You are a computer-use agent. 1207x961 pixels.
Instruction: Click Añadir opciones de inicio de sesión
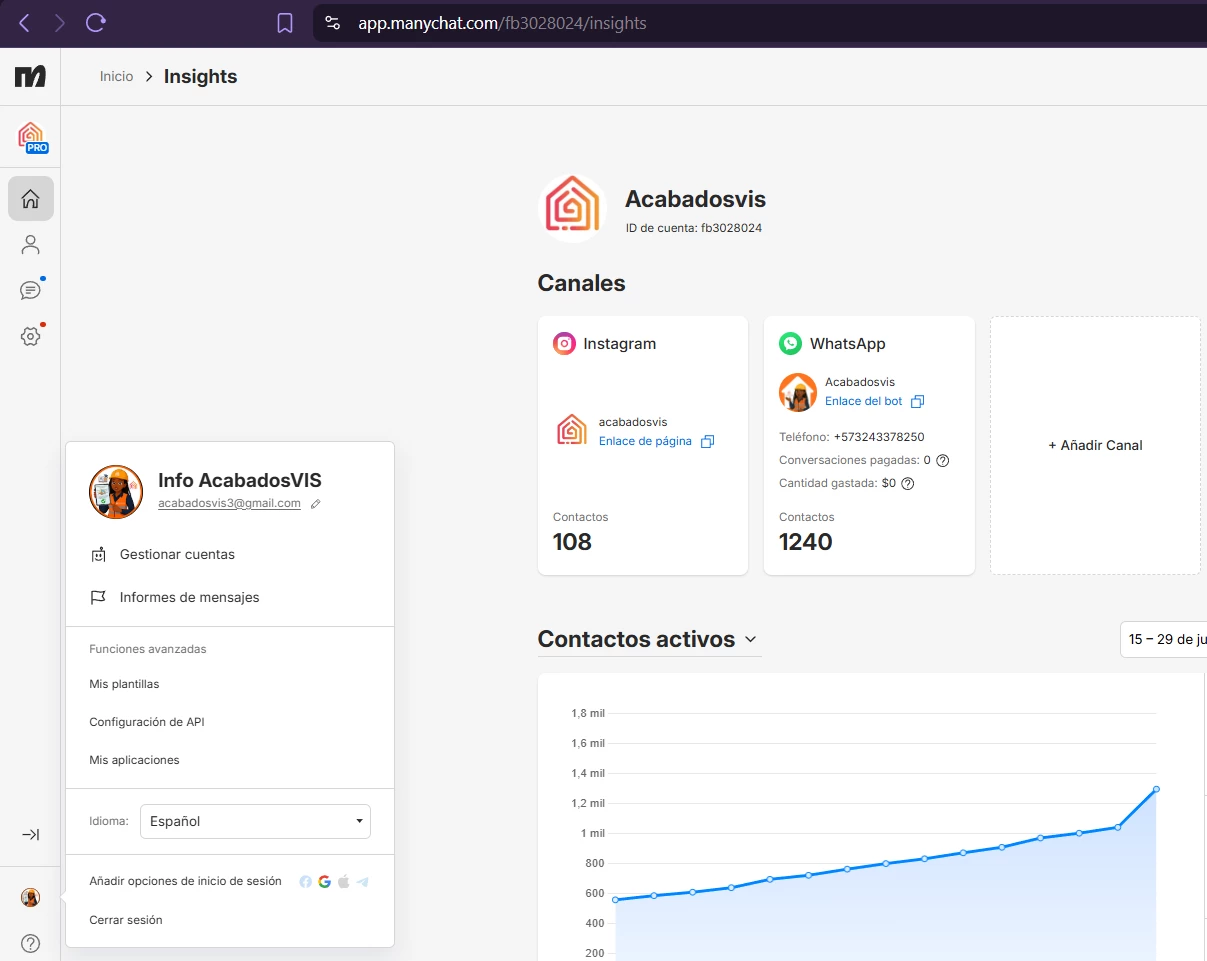185,882
